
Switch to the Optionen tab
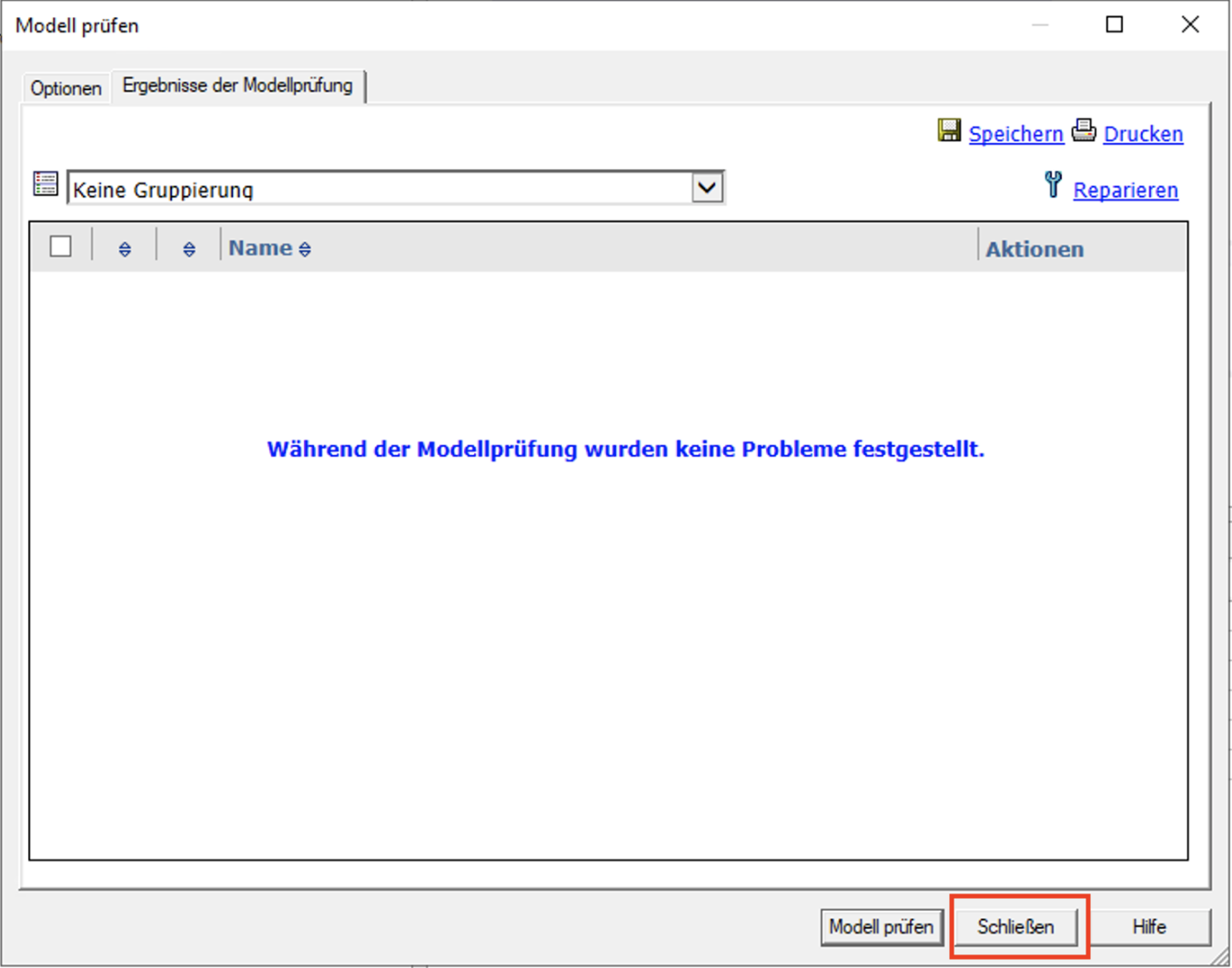click(66, 88)
